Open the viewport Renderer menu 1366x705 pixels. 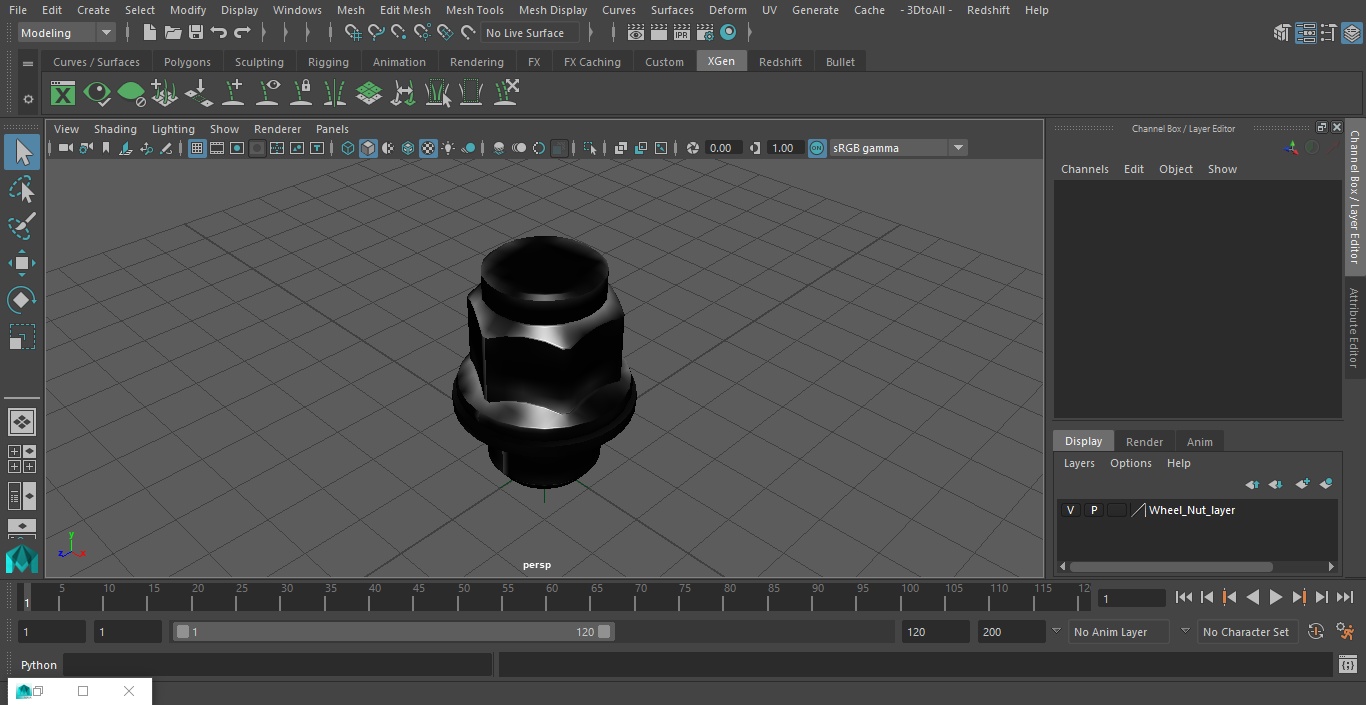277,129
